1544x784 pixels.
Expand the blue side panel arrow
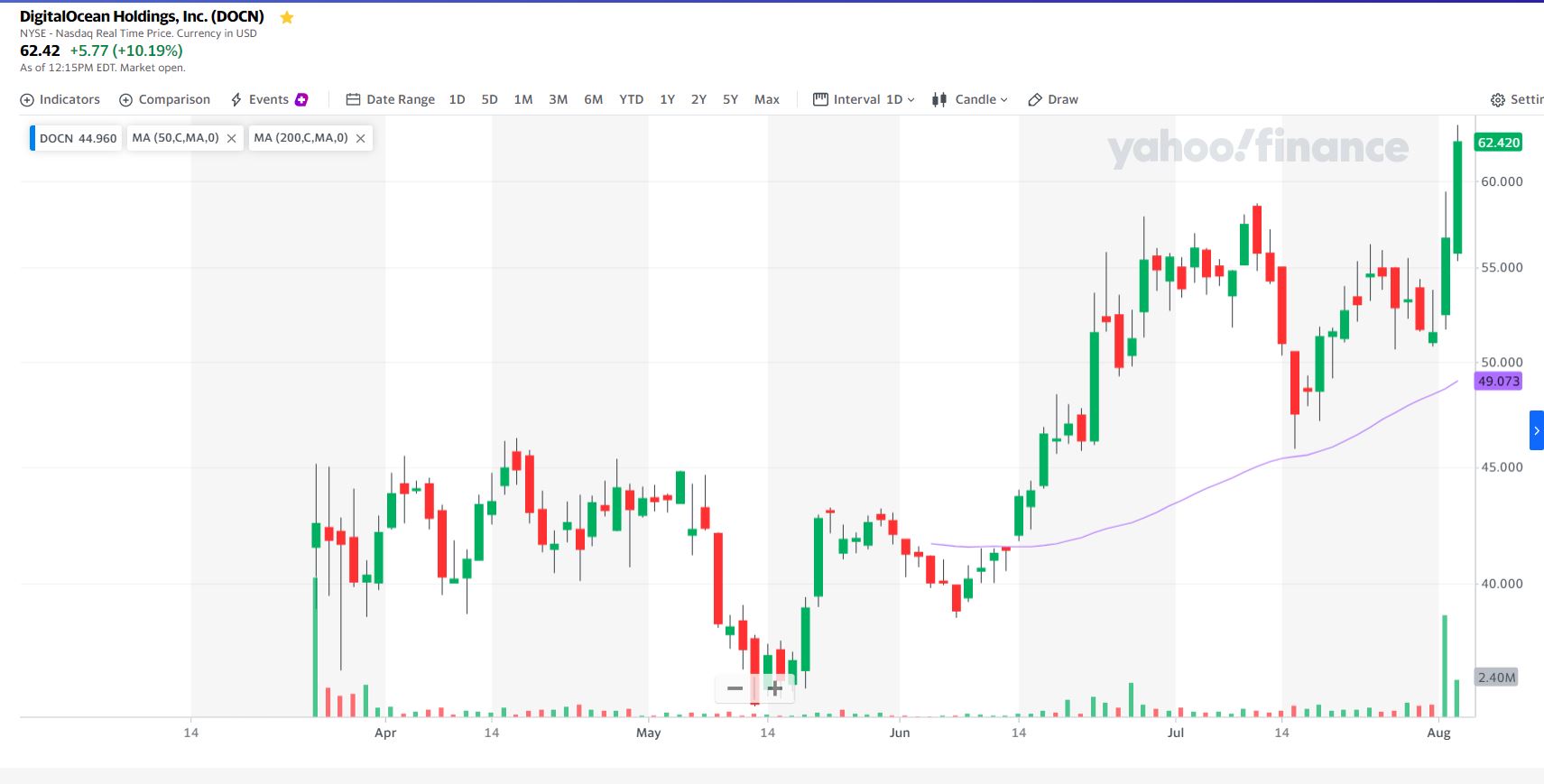(x=1537, y=430)
